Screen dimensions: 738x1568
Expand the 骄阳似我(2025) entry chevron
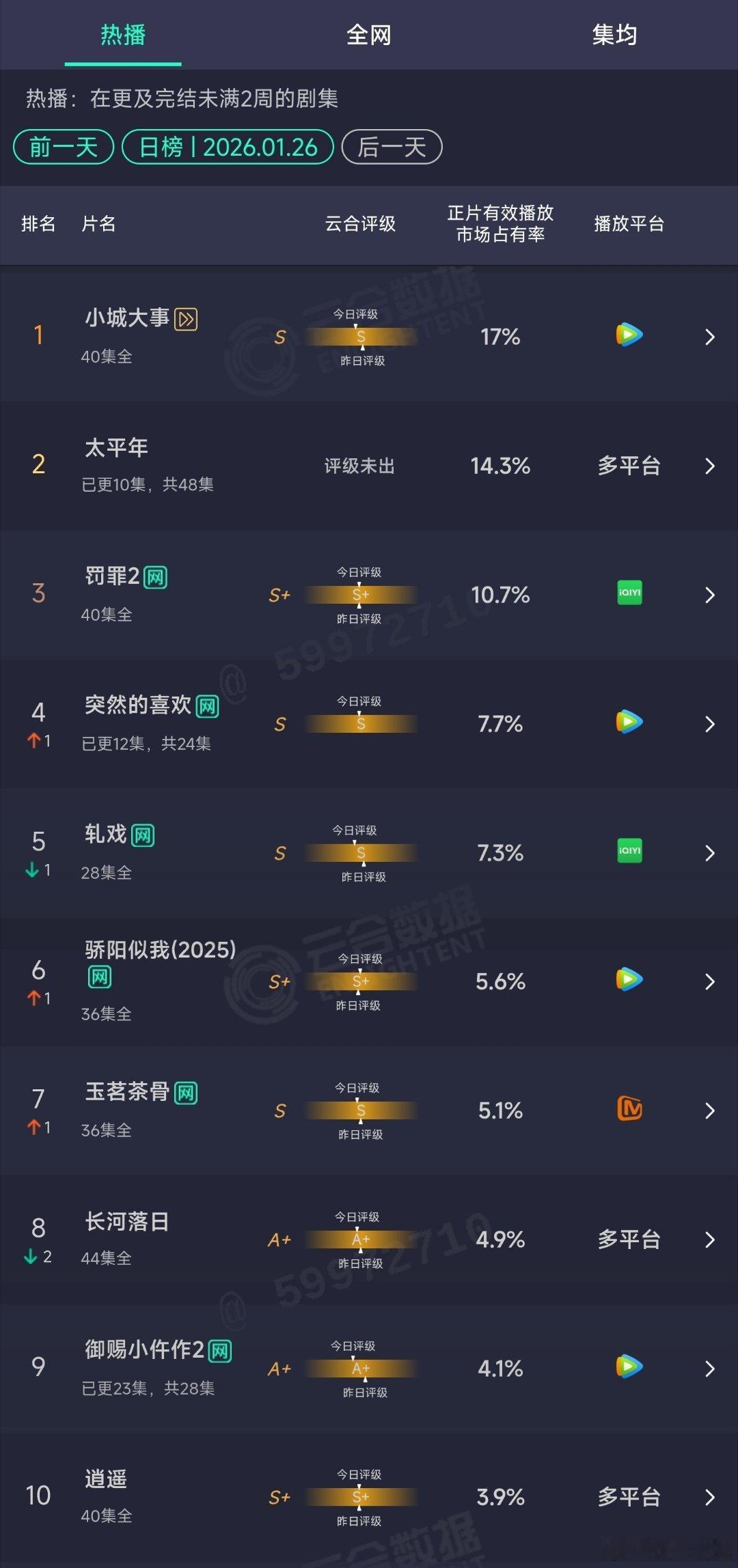710,981
